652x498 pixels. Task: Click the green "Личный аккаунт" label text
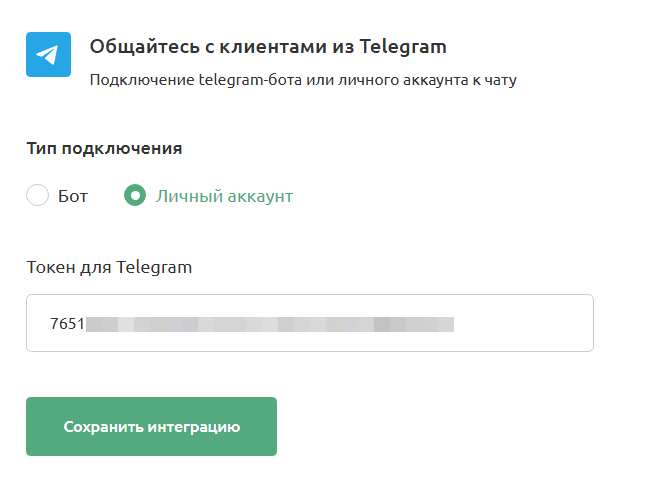tap(224, 196)
